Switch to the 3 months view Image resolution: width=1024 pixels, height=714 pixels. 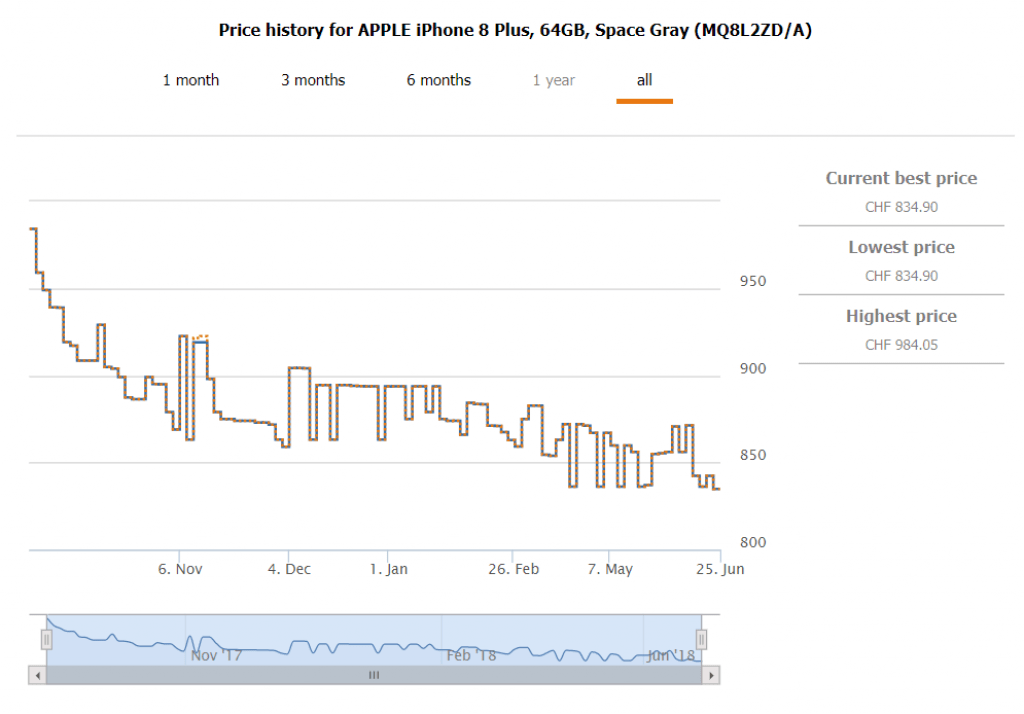pos(313,80)
